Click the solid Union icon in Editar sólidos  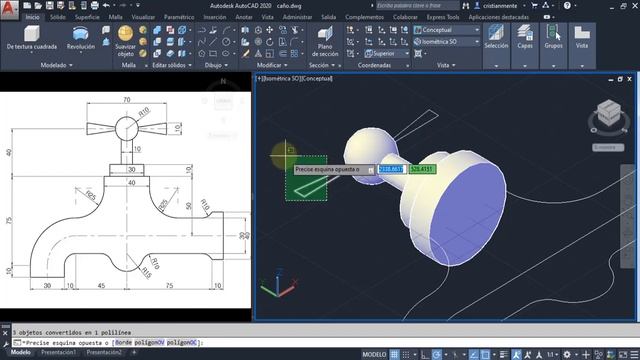click(157, 30)
